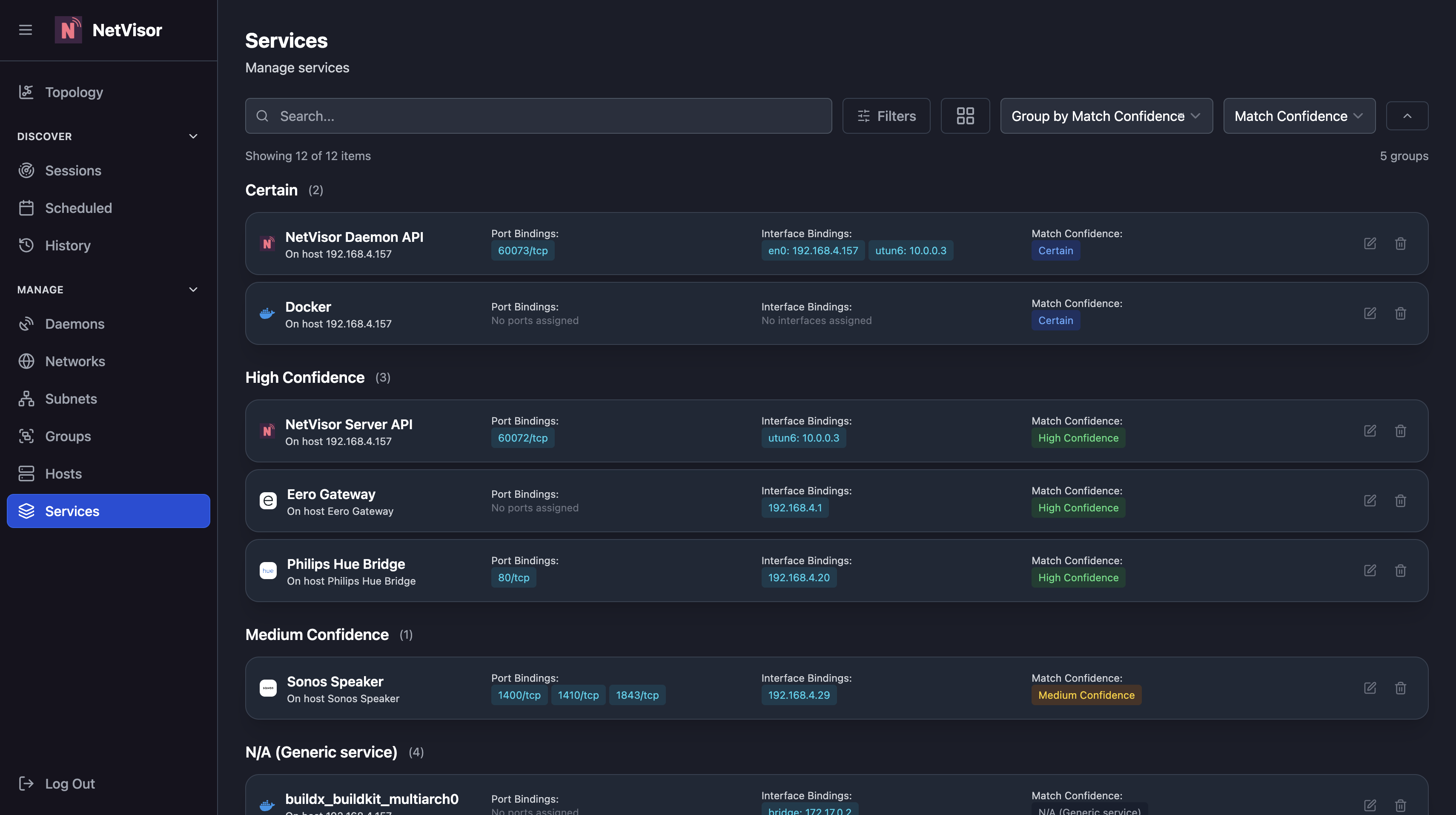Edit Eero Gateway service
This screenshot has width=1456, height=815.
(x=1370, y=501)
